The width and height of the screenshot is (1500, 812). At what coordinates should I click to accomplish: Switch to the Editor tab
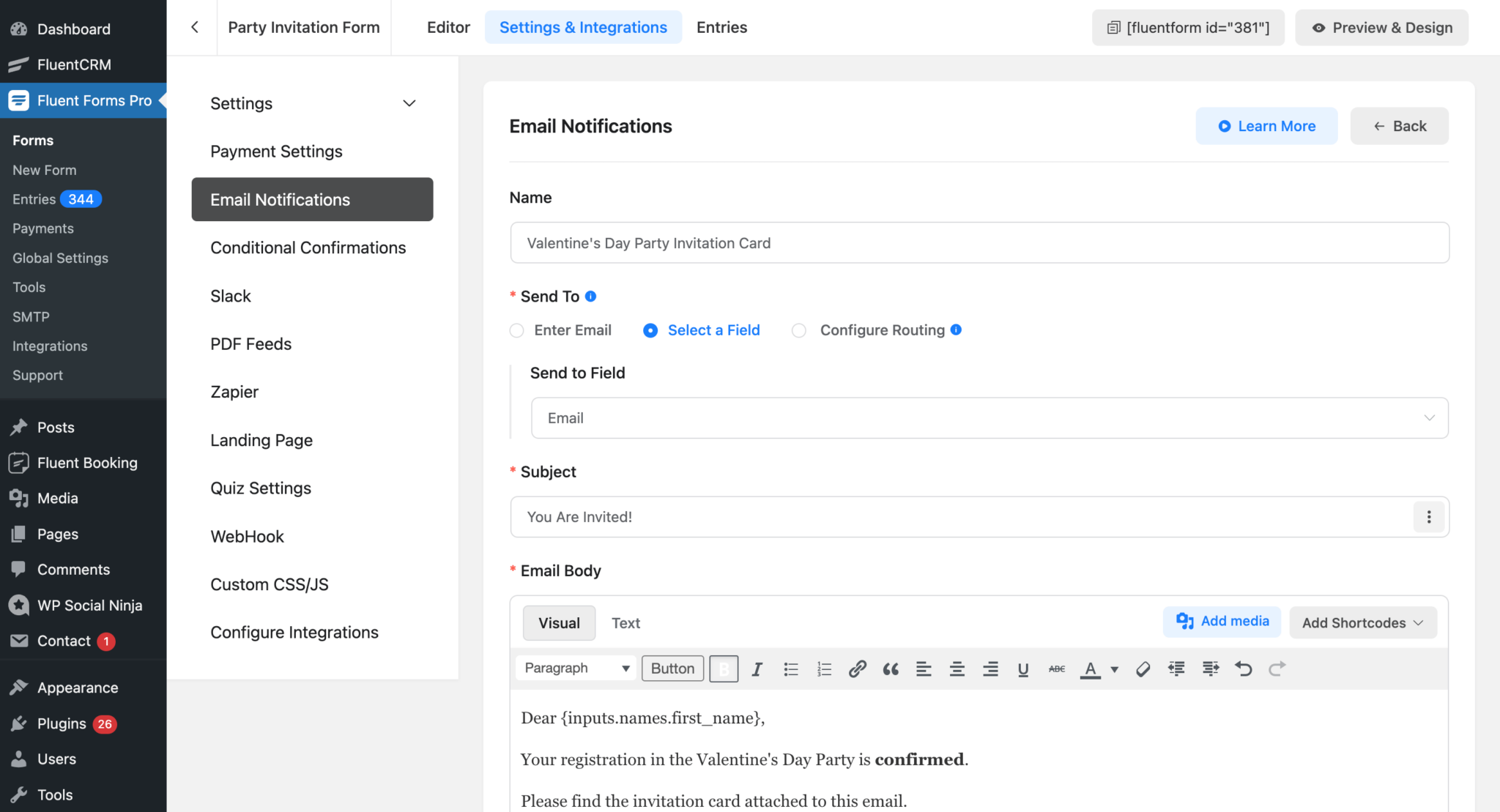point(448,27)
